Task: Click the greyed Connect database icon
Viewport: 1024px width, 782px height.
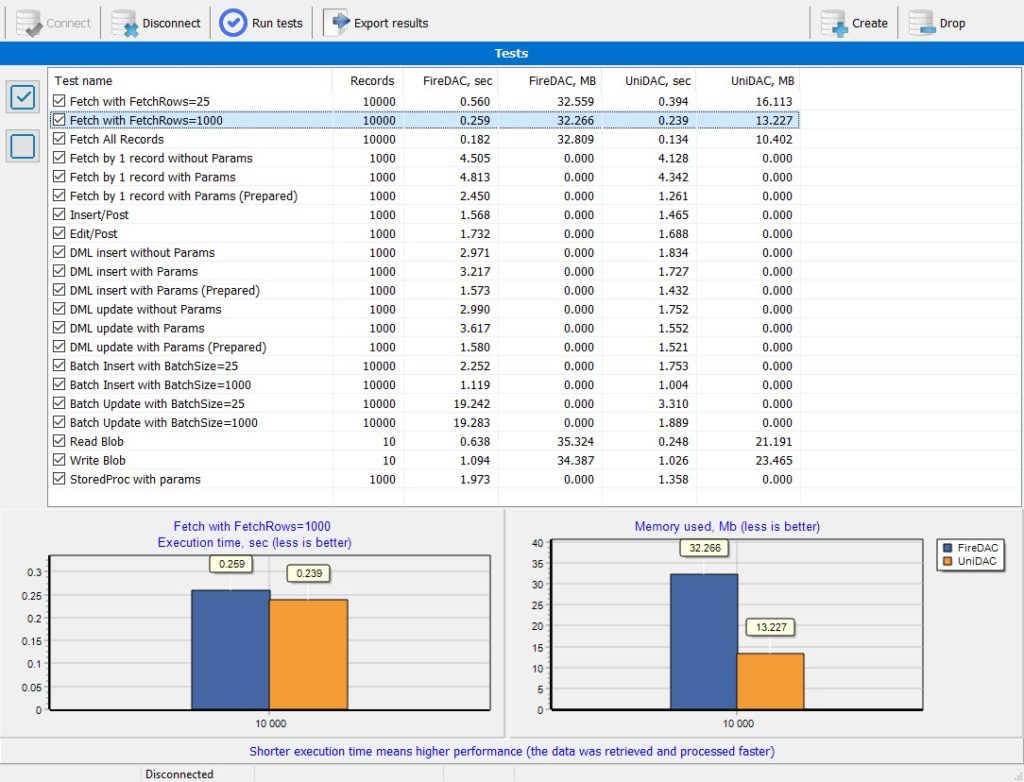Action: [x=29, y=23]
